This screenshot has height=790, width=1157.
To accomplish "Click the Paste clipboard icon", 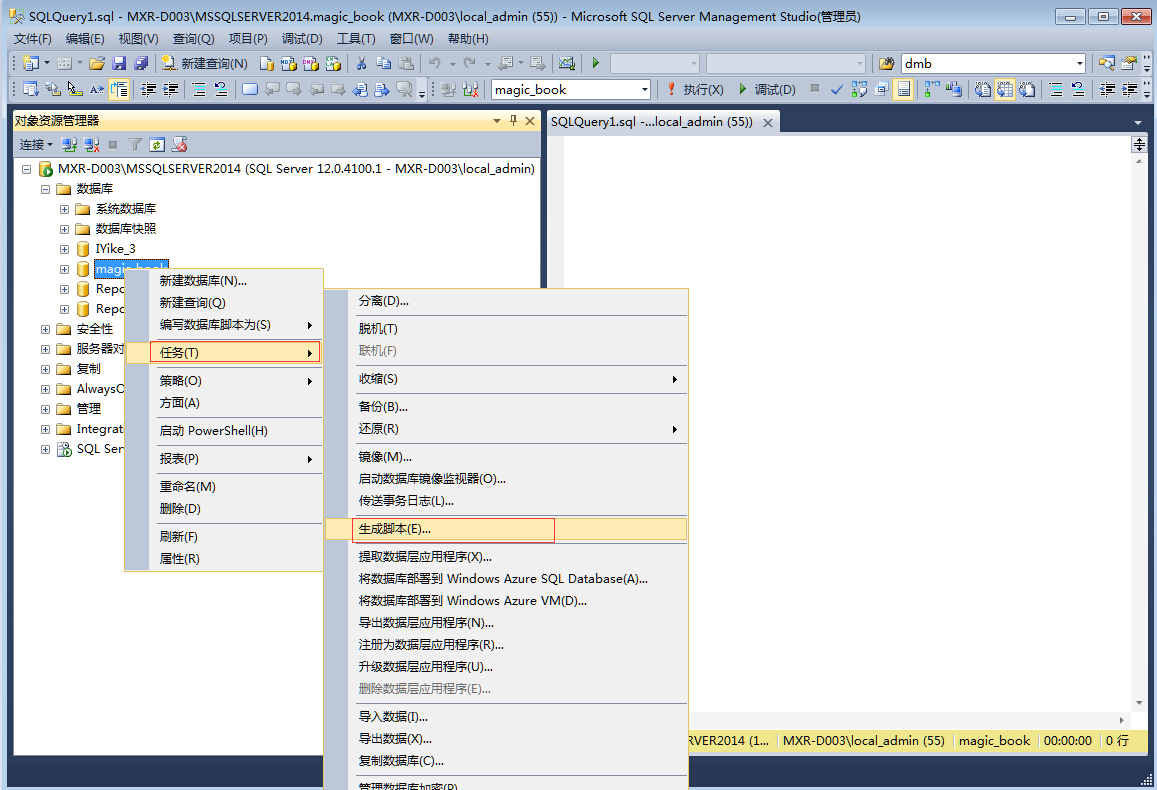I will pos(406,63).
